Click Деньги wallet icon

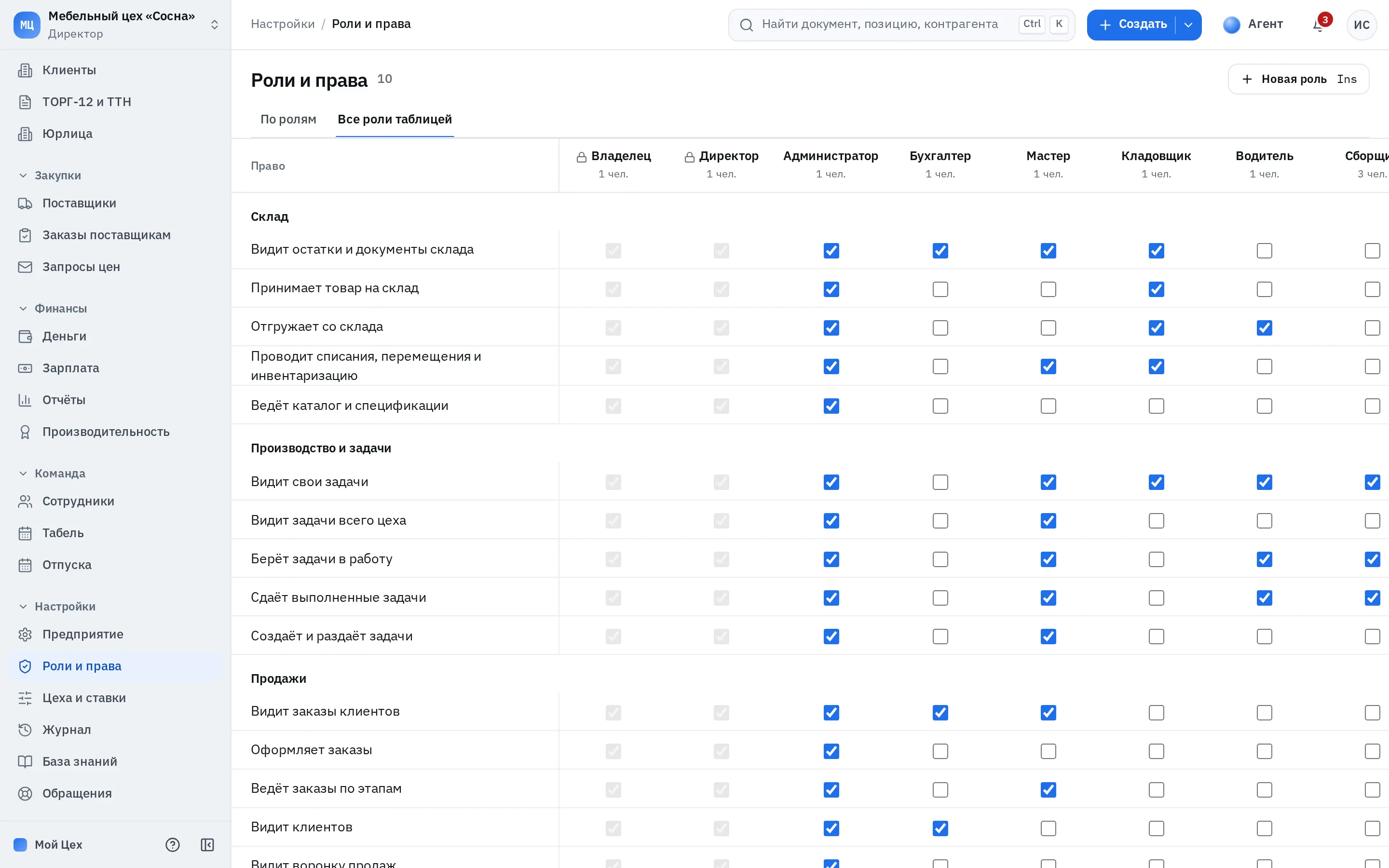(25, 337)
